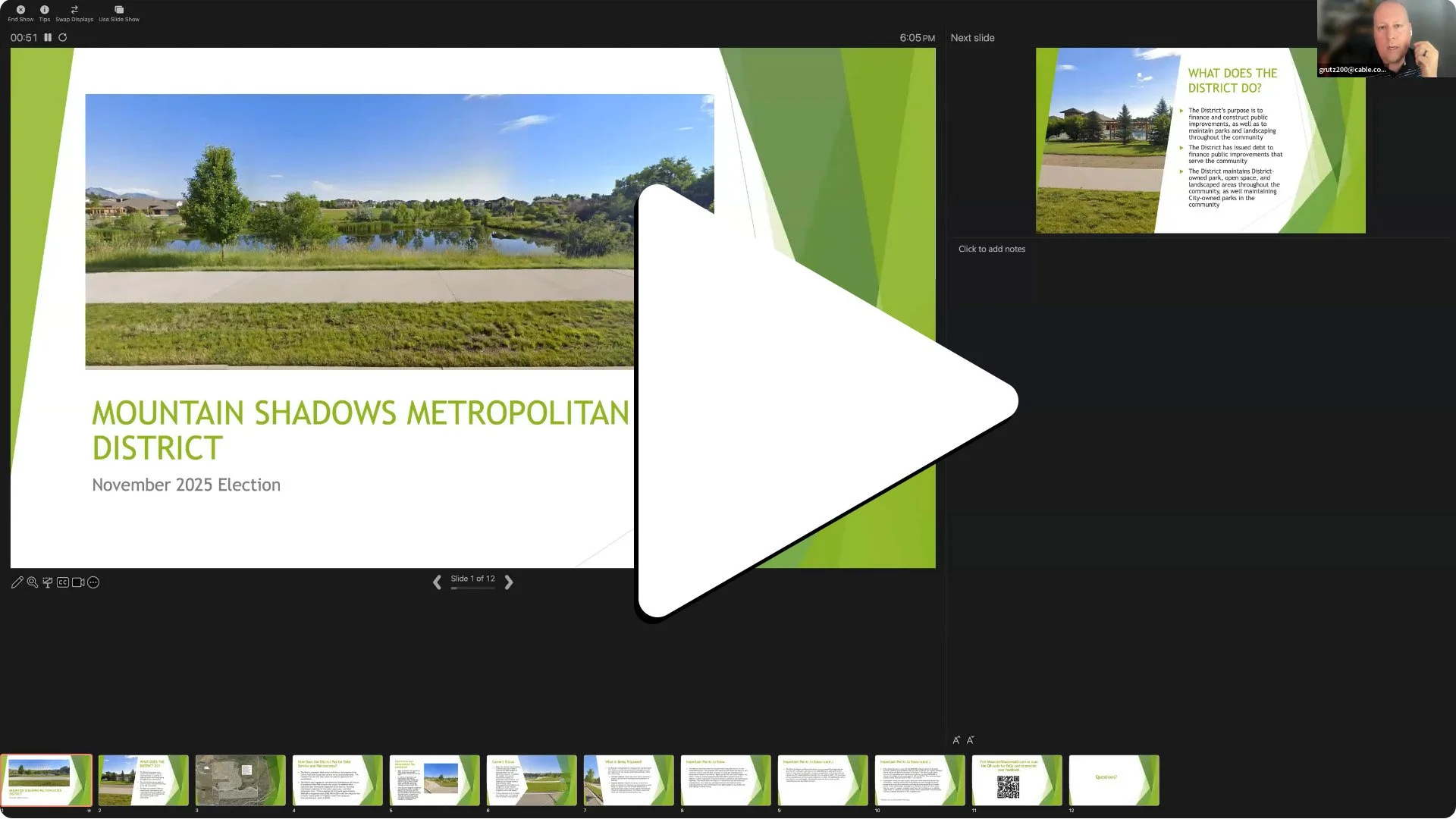The height and width of the screenshot is (819, 1456).
Task: Advance to the next slide arrow
Action: coord(509,582)
